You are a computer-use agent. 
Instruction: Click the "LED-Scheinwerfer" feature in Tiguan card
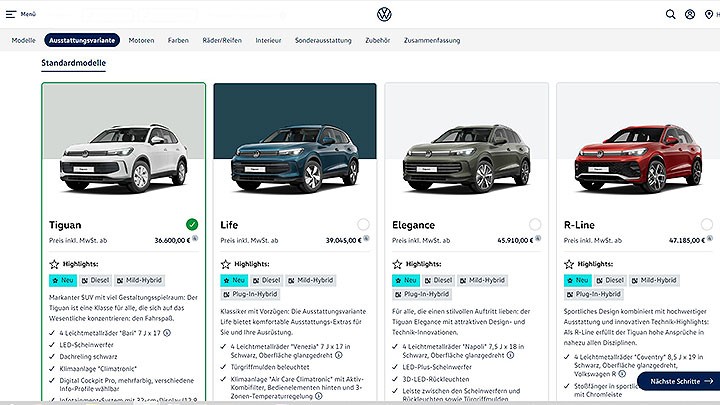pyautogui.click(x=86, y=345)
